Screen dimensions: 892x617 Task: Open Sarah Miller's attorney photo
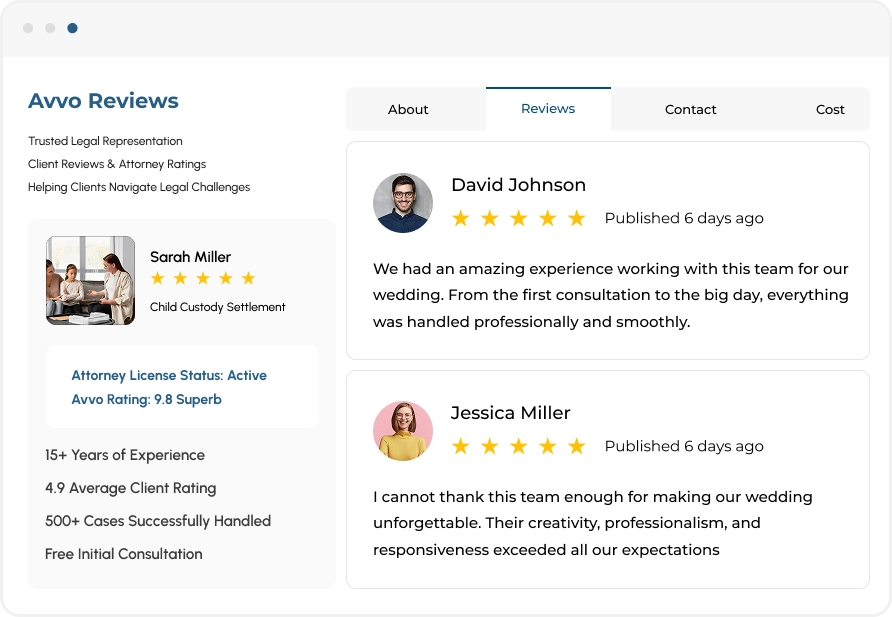click(x=90, y=280)
